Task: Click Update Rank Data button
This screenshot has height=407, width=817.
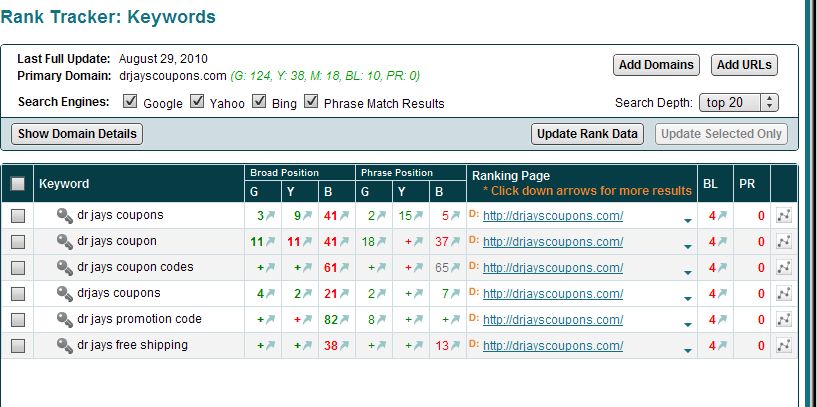Action: coord(587,134)
